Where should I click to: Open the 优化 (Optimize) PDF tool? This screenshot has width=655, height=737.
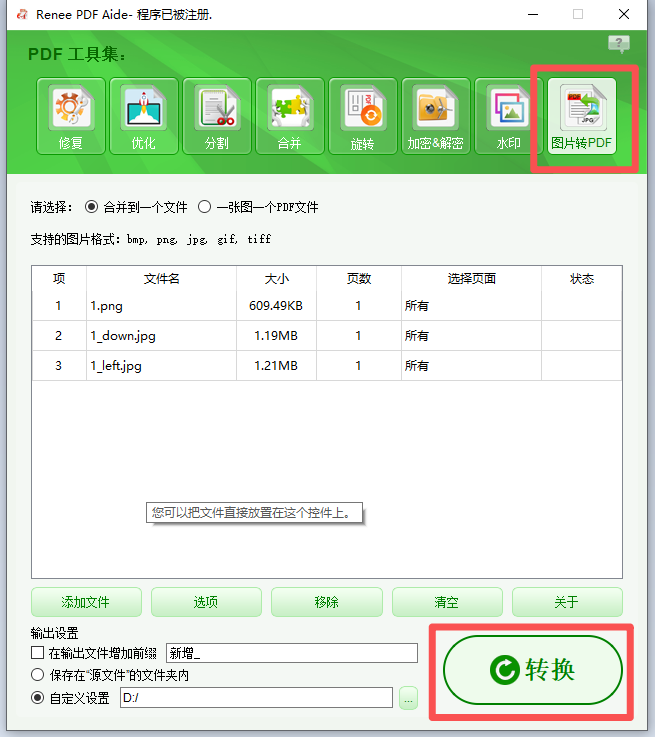144,116
